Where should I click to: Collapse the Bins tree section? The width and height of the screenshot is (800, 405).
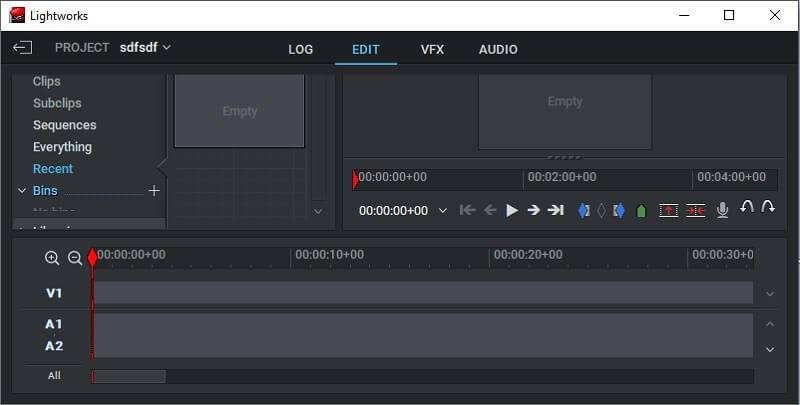point(22,190)
